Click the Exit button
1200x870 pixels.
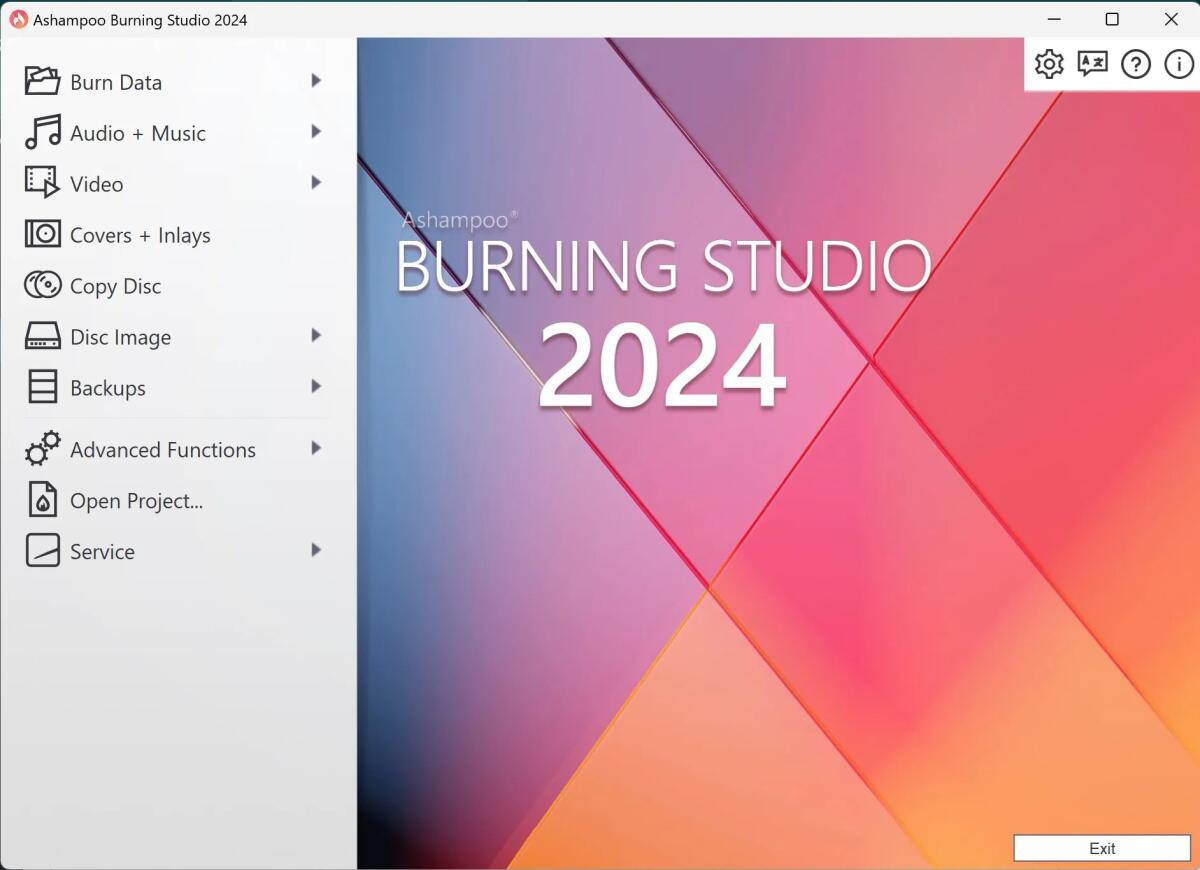click(x=1101, y=848)
